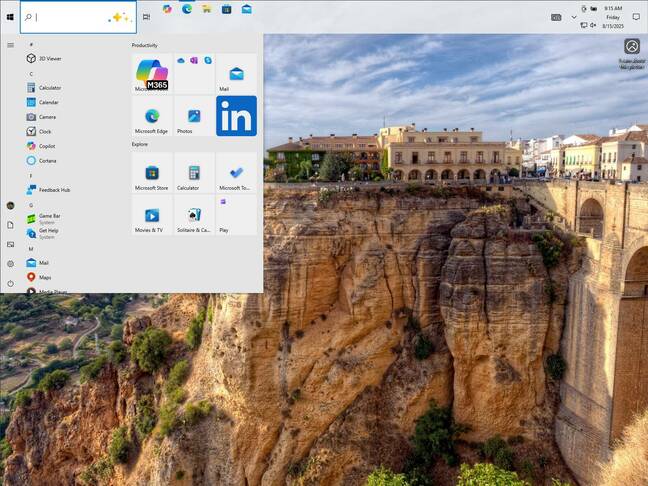Open Microsoft Edge from the taskbar
This screenshot has height=486, width=648.
(x=187, y=9)
